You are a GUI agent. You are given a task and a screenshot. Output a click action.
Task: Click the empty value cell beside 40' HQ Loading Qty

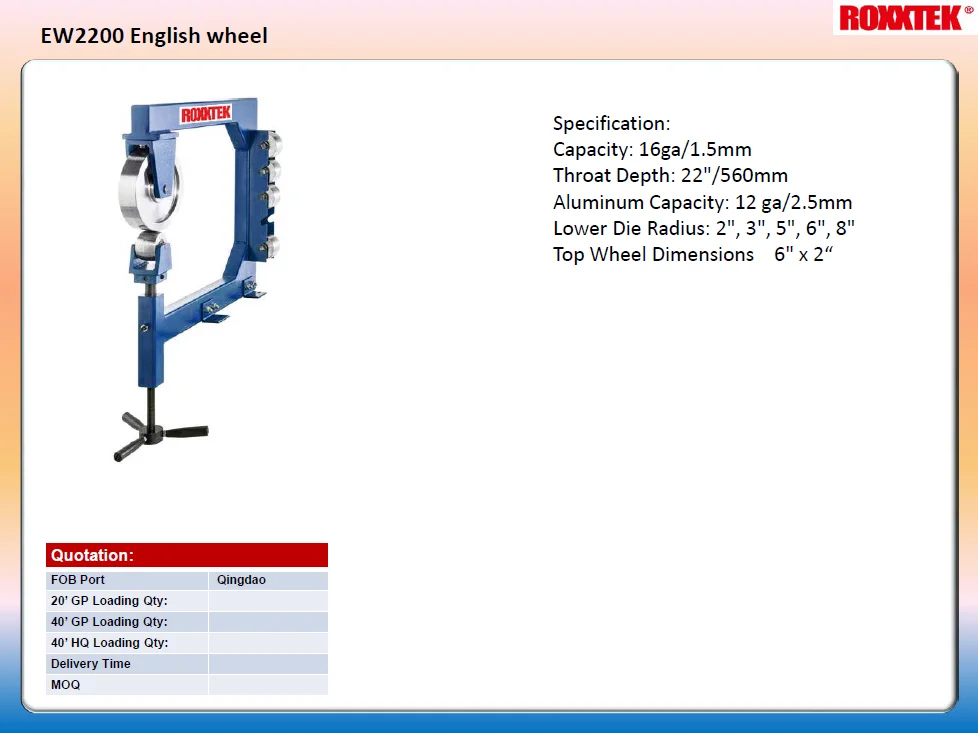268,643
